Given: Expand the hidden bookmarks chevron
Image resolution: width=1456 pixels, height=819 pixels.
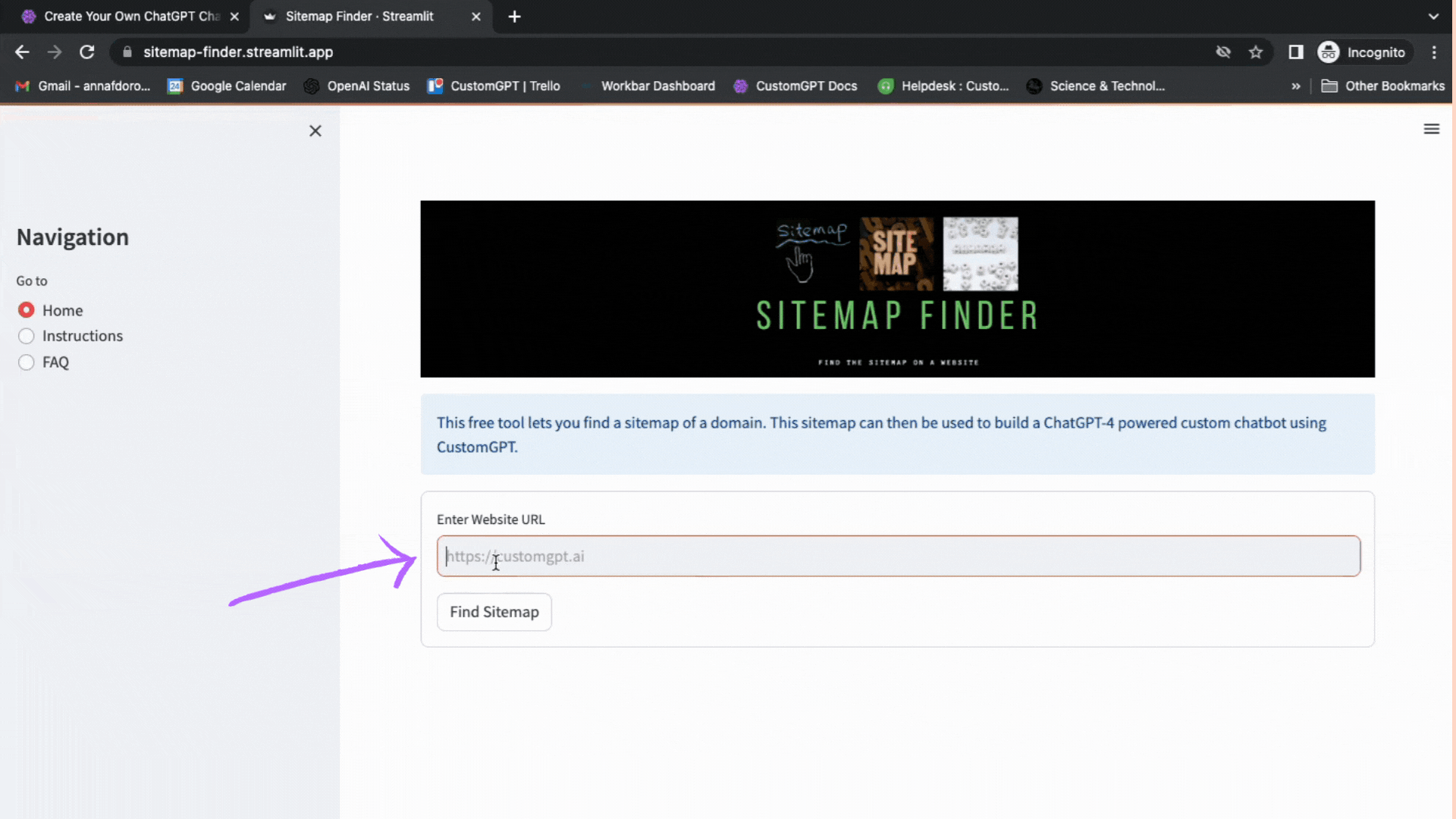Looking at the screenshot, I should tap(1296, 86).
